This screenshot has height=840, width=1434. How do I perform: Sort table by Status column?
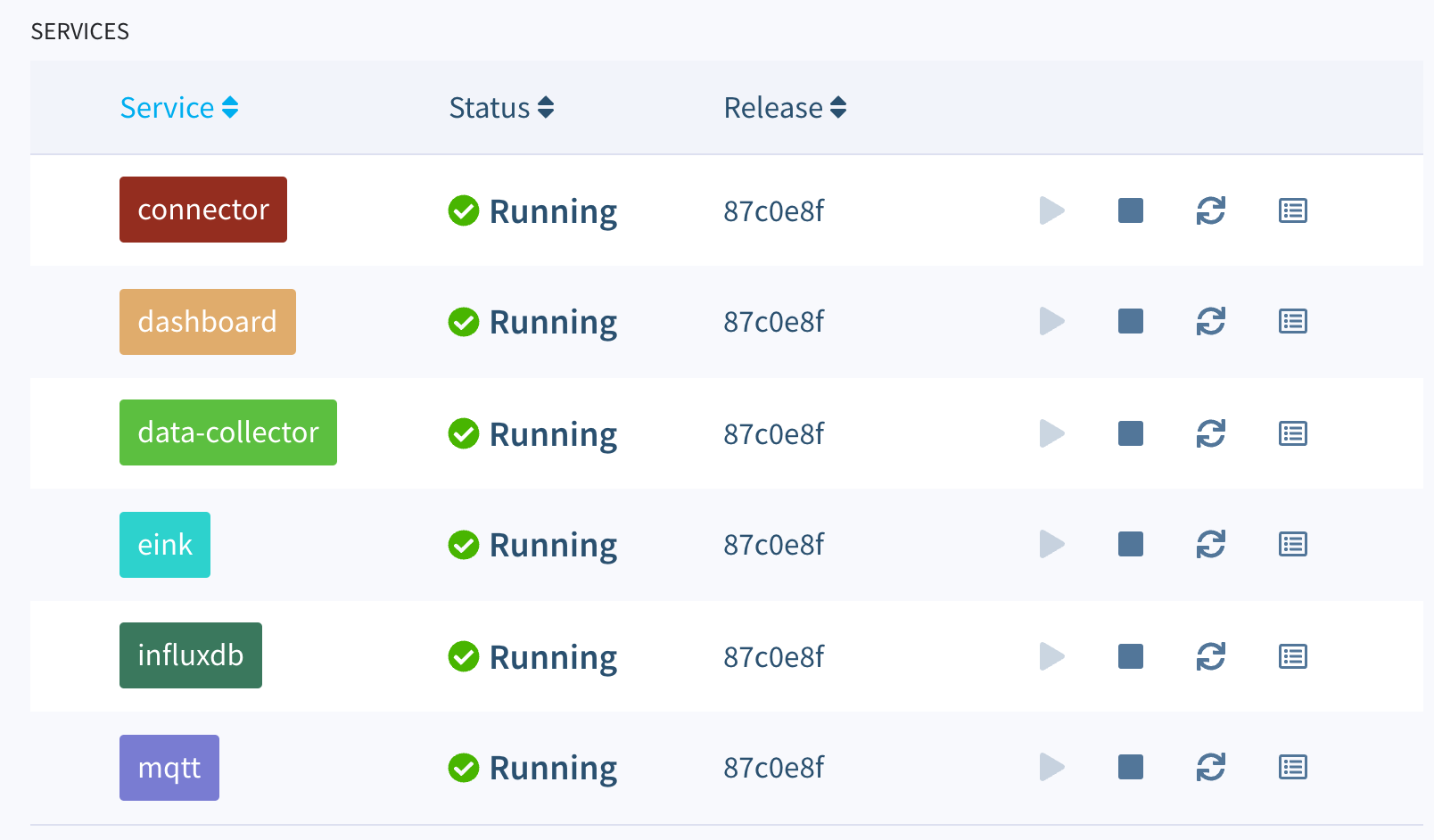tap(501, 108)
